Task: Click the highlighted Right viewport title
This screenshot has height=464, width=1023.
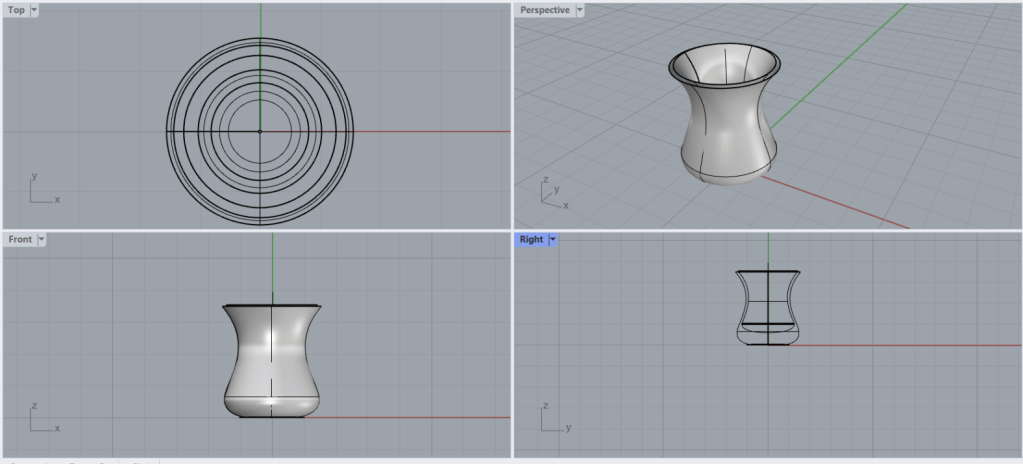Action: [531, 240]
